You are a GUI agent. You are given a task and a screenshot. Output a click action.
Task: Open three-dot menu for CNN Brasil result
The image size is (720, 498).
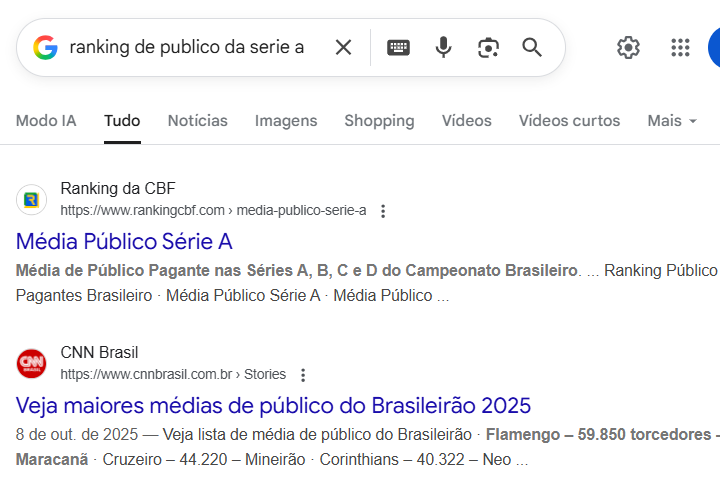pyautogui.click(x=303, y=375)
